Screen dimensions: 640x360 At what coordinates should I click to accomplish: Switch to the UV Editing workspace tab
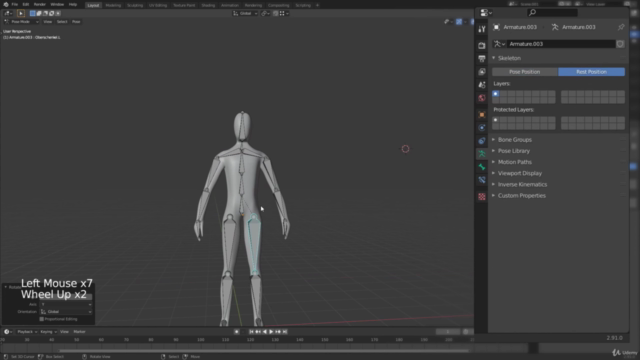point(158,5)
